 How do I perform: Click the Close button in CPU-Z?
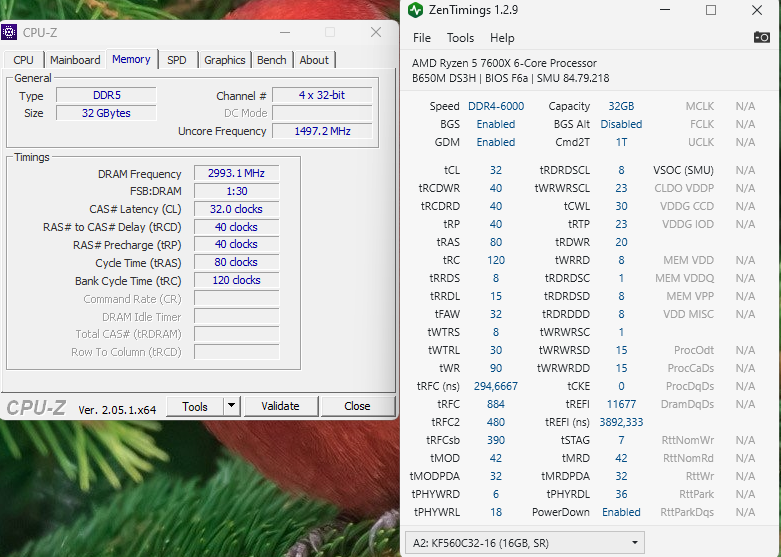pyautogui.click(x=357, y=406)
